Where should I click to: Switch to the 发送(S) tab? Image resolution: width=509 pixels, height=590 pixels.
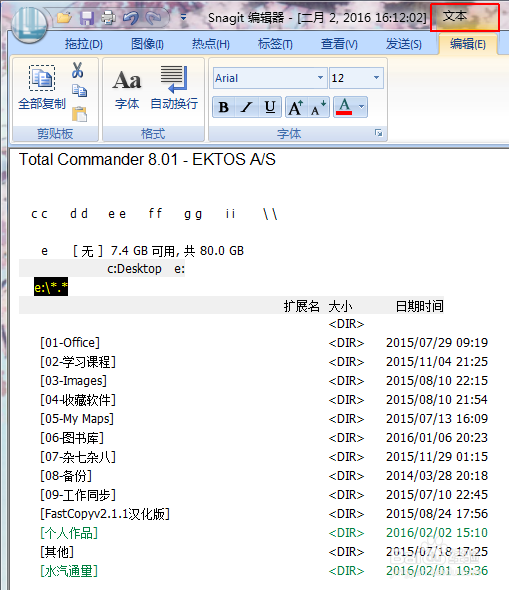(x=404, y=44)
